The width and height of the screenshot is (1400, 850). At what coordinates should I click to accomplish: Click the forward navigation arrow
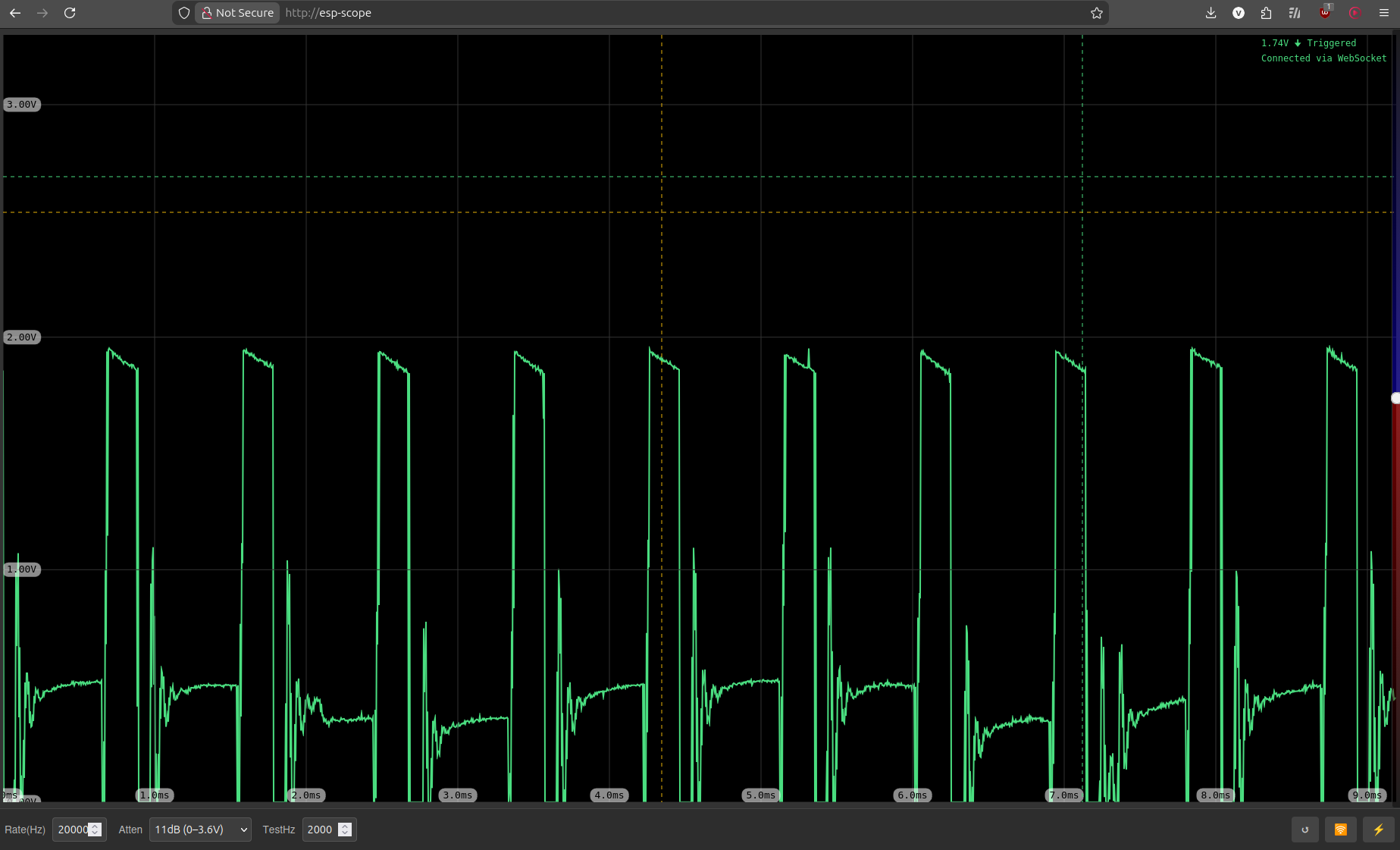(42, 13)
